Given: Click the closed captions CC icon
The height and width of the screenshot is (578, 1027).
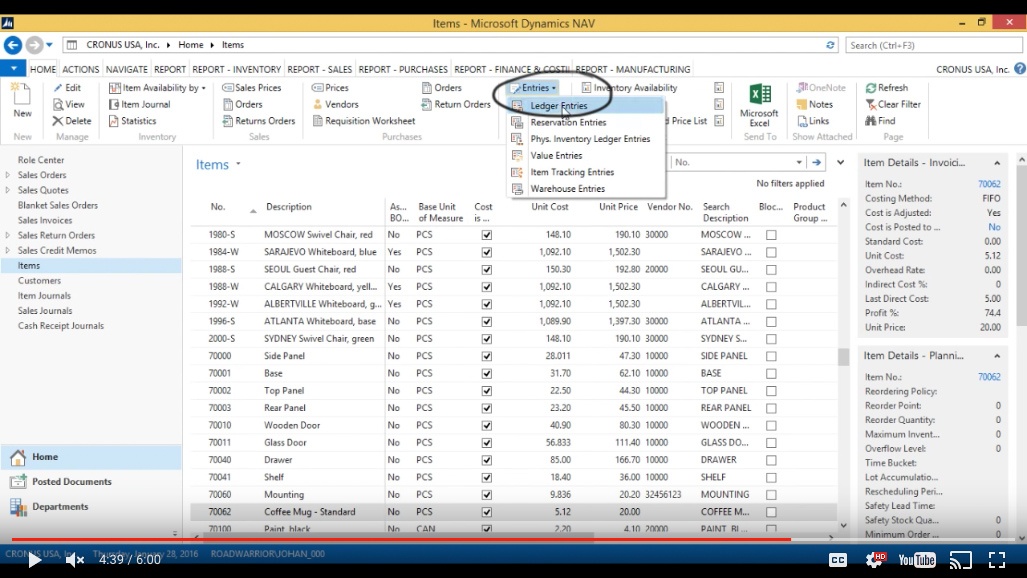Looking at the screenshot, I should click(838, 560).
